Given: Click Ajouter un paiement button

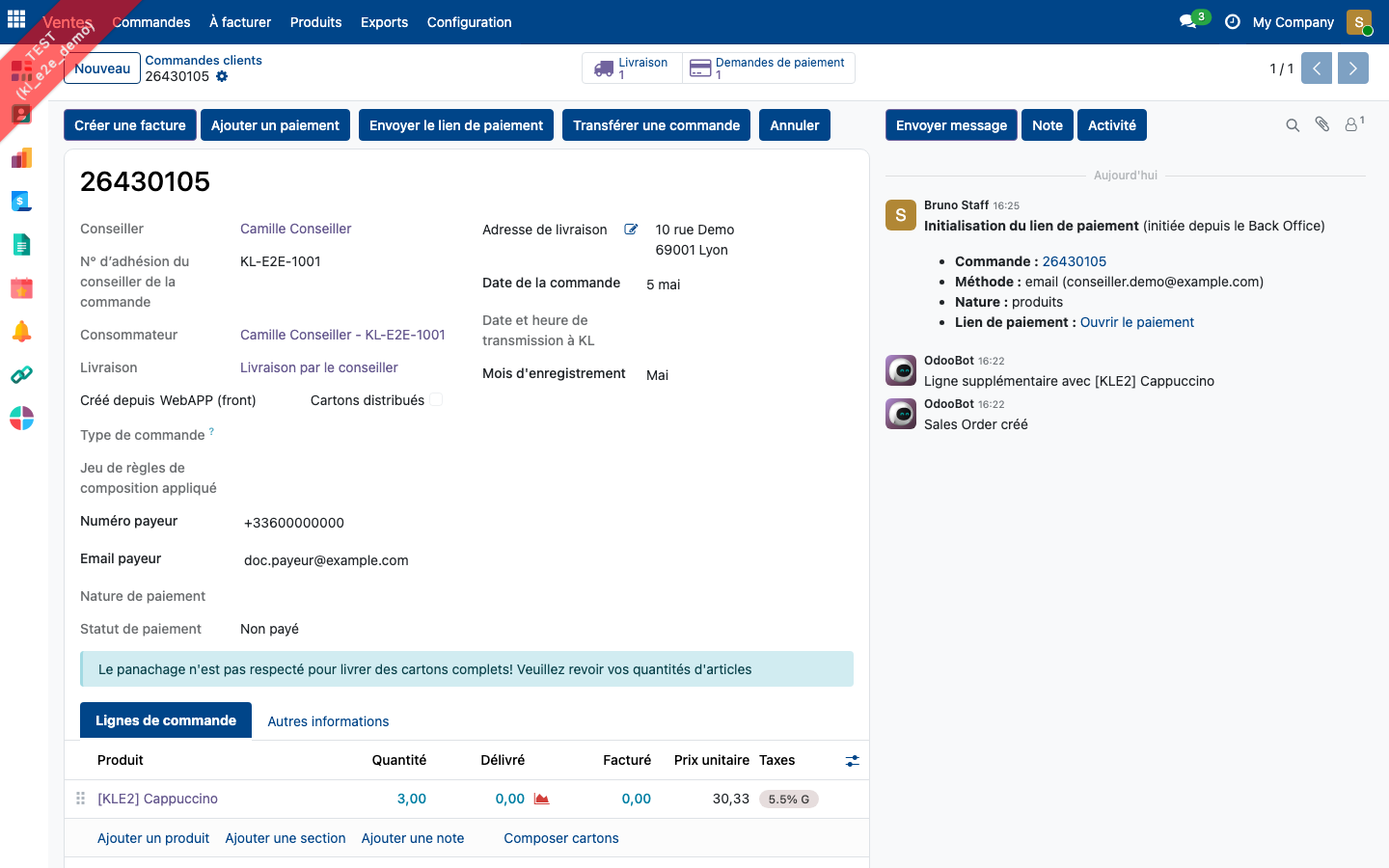Looking at the screenshot, I should click(x=276, y=125).
